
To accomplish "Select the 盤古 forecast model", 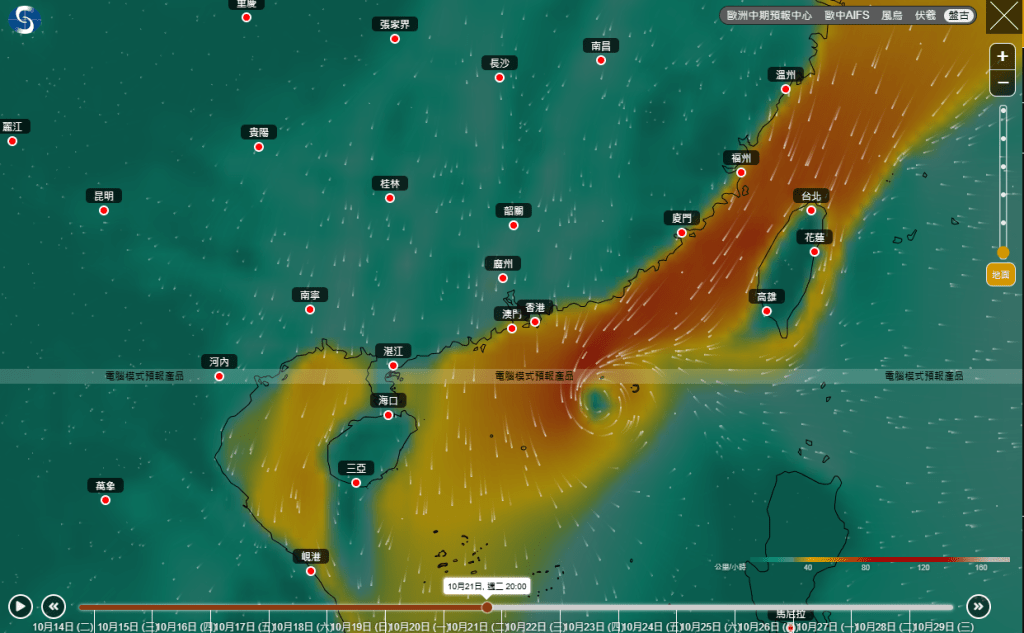I will [x=959, y=16].
